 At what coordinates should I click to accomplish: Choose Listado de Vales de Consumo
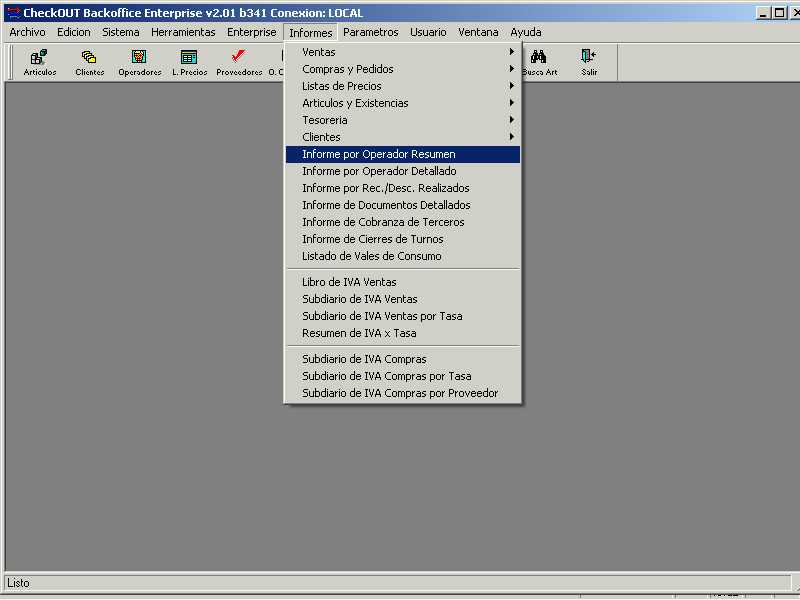(x=403, y=256)
